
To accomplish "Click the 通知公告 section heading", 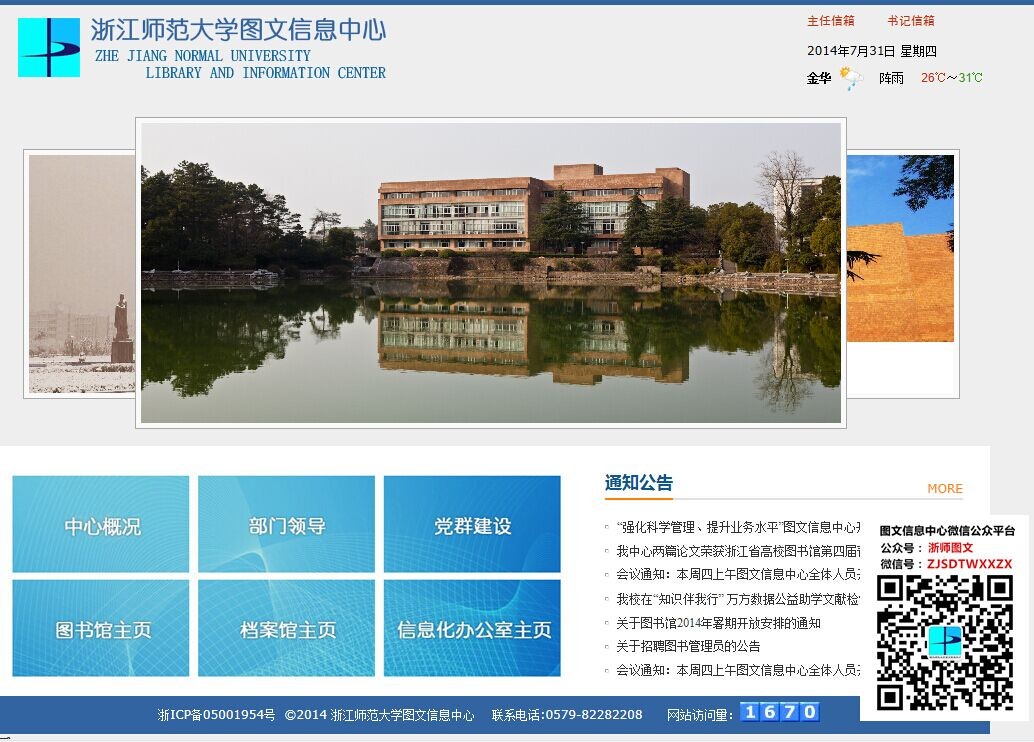I will coord(638,483).
